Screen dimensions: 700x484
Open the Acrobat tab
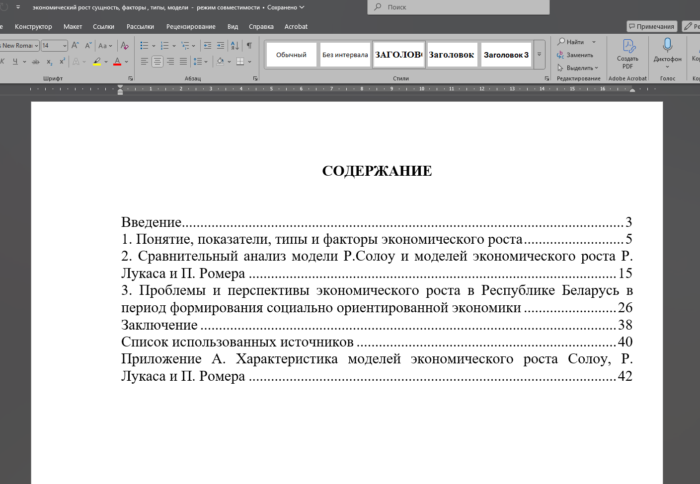click(x=296, y=27)
